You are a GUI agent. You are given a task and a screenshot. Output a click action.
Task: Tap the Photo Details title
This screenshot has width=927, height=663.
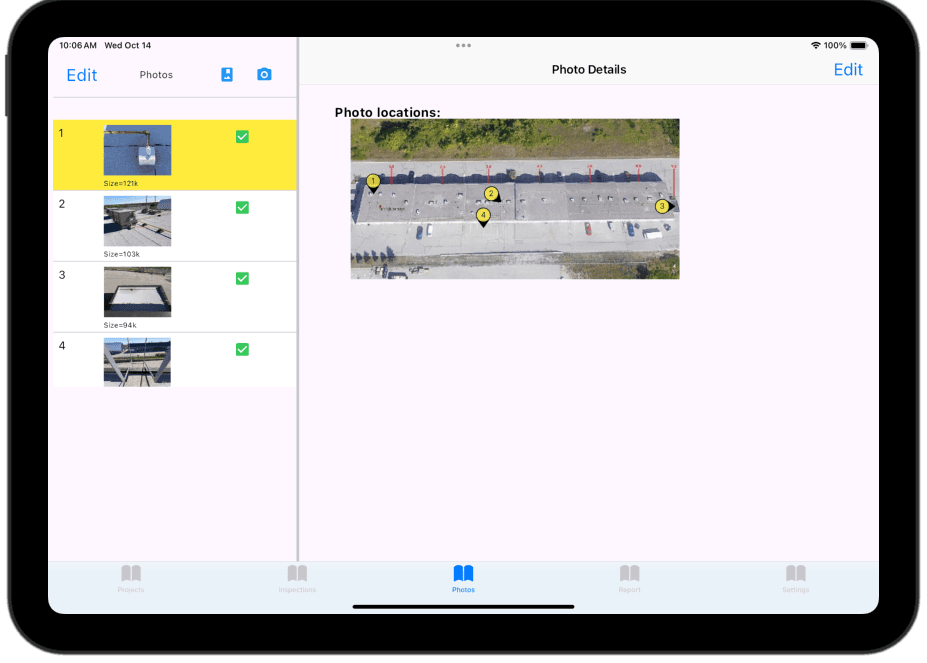coord(589,70)
